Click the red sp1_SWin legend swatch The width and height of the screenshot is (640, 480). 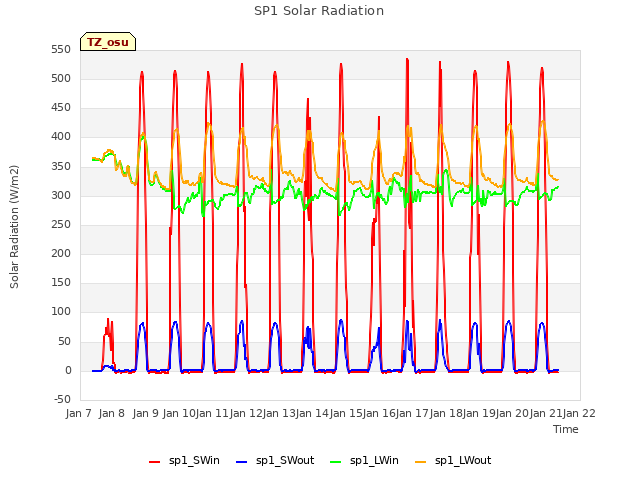tap(155, 461)
